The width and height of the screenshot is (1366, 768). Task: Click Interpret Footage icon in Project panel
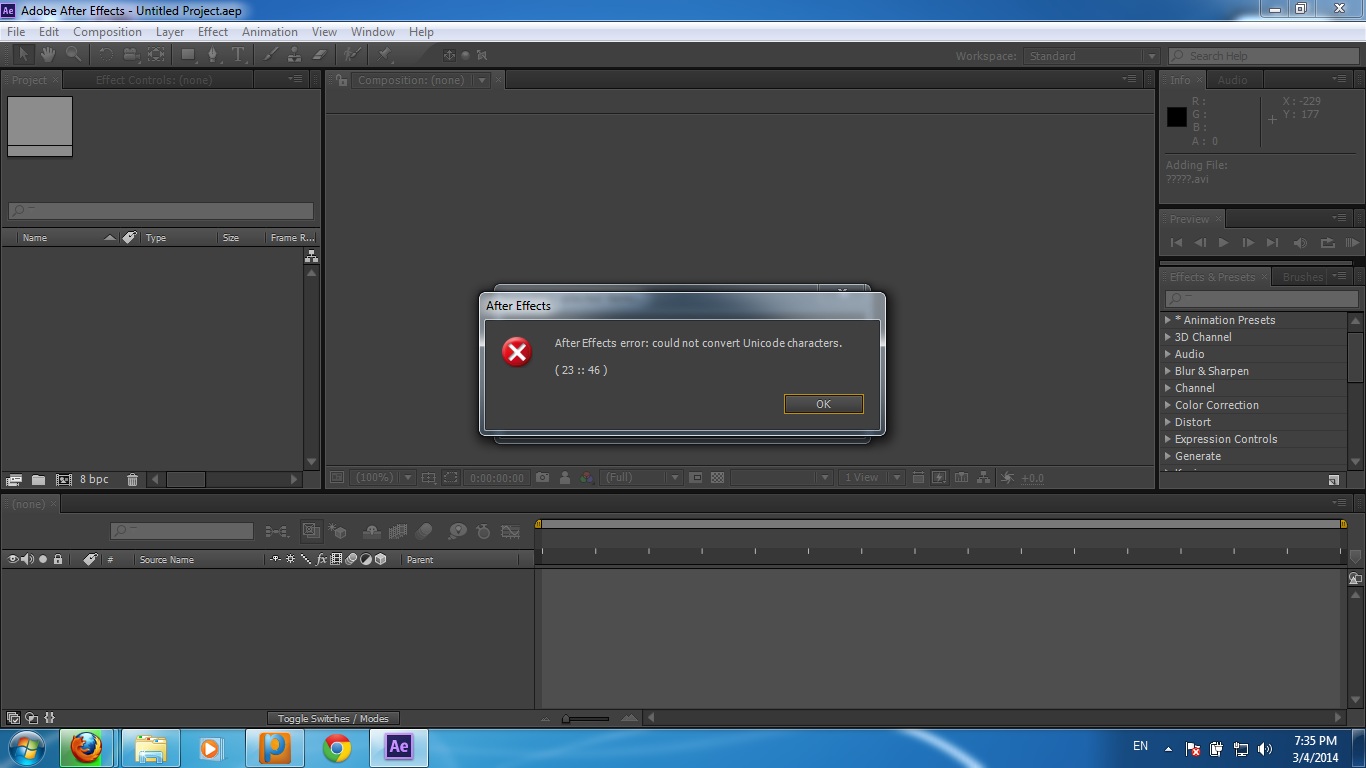[14, 480]
